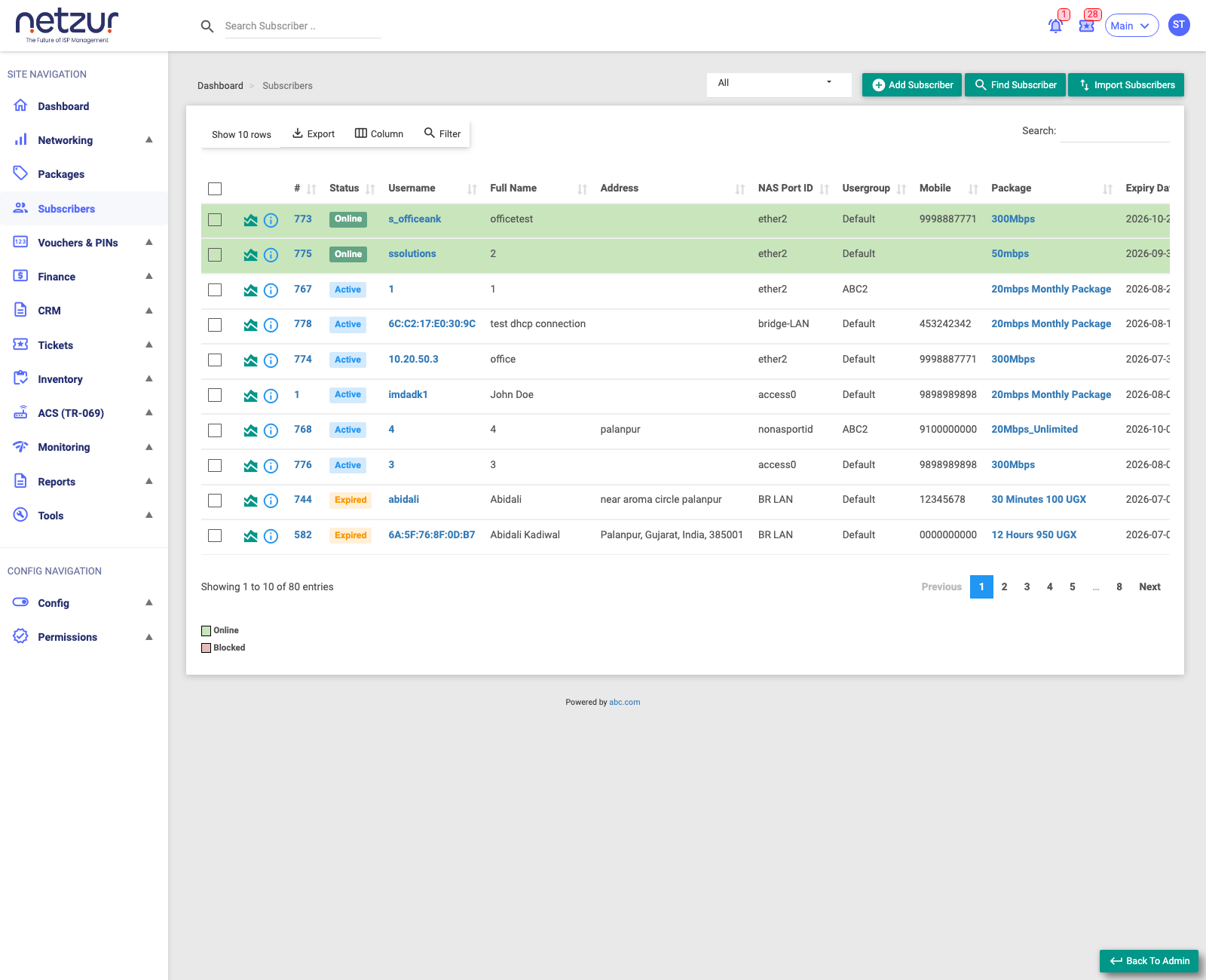Open the notifications bell icon
The image size is (1206, 980).
(x=1055, y=26)
